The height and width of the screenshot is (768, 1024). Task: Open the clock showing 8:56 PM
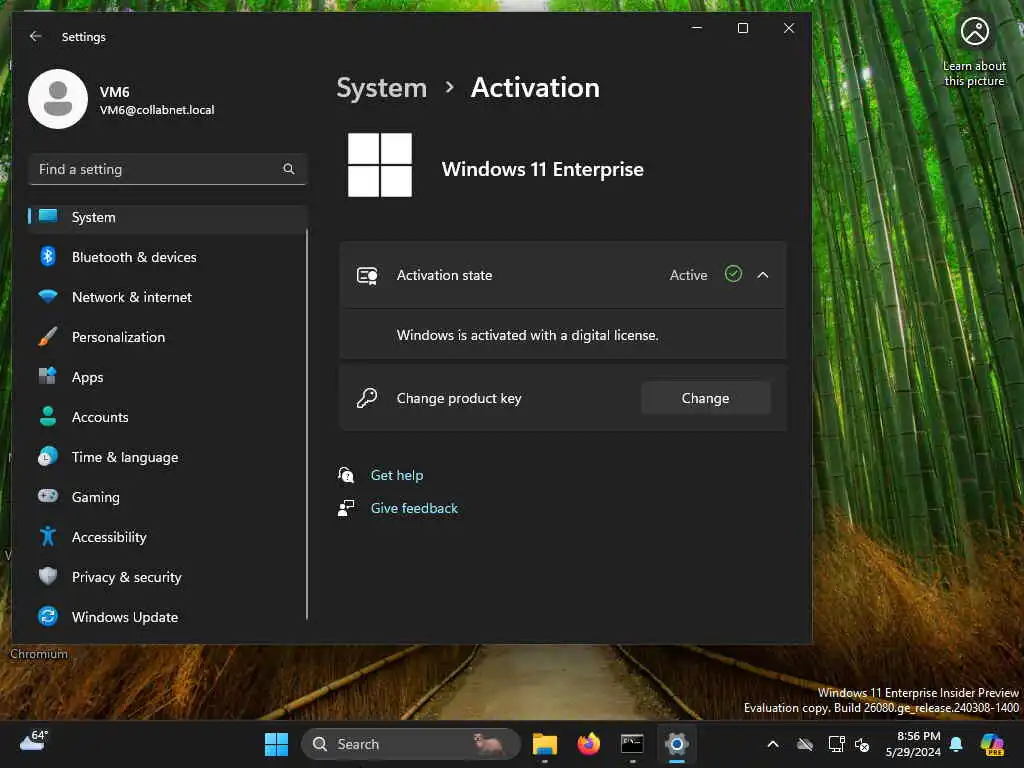click(x=913, y=744)
